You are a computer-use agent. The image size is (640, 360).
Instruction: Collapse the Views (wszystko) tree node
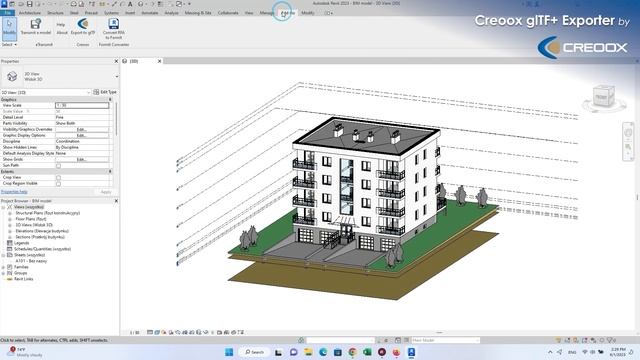(3, 207)
